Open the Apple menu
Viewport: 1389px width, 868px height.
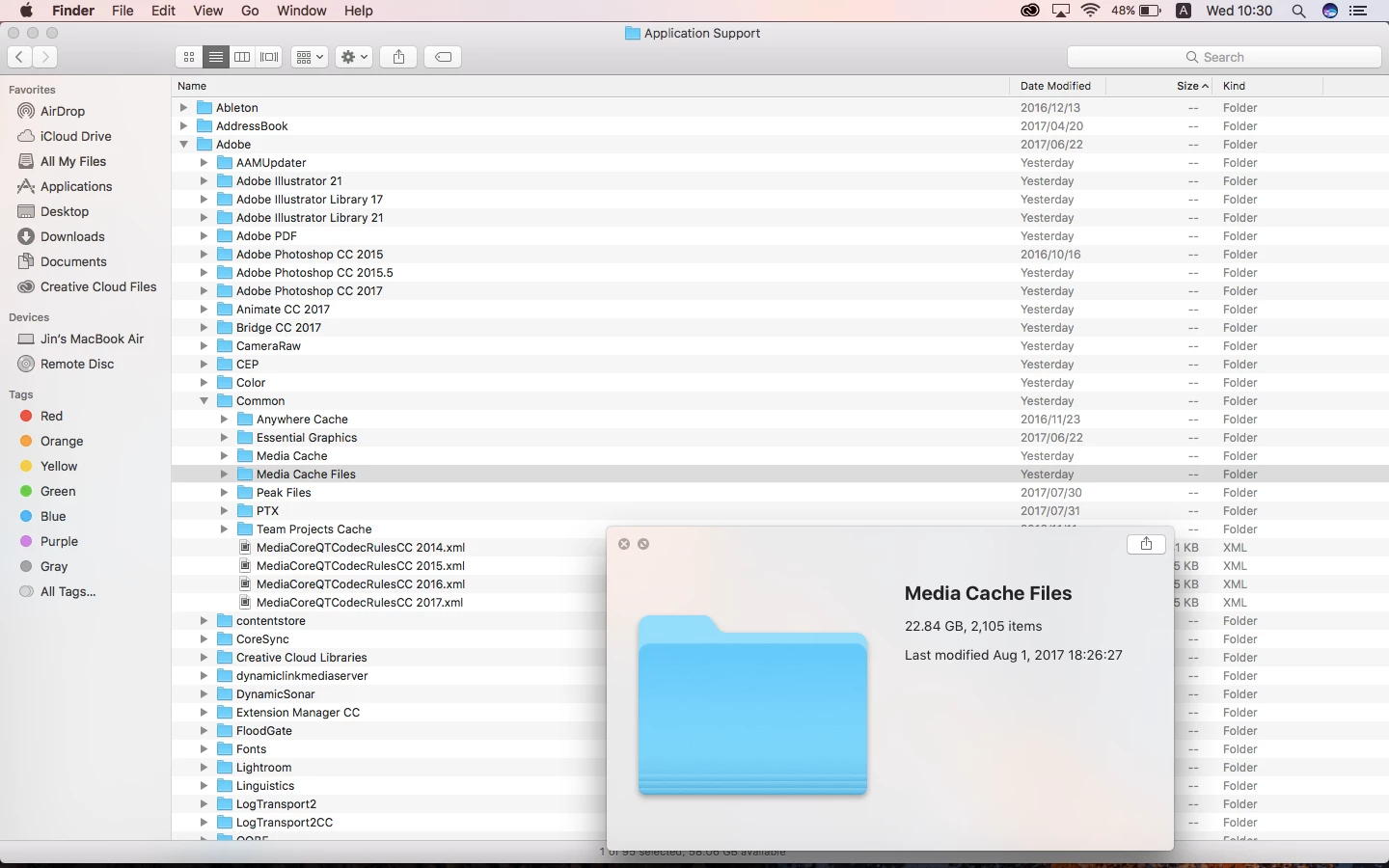pyautogui.click(x=26, y=11)
